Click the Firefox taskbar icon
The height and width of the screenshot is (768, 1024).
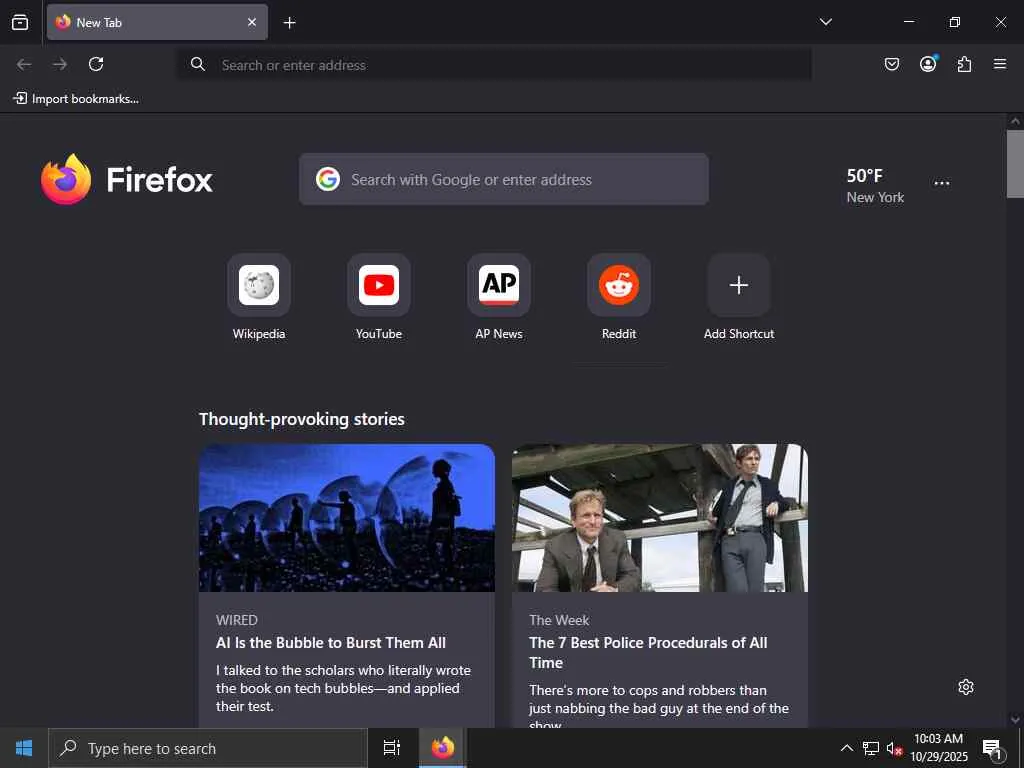[x=443, y=748]
